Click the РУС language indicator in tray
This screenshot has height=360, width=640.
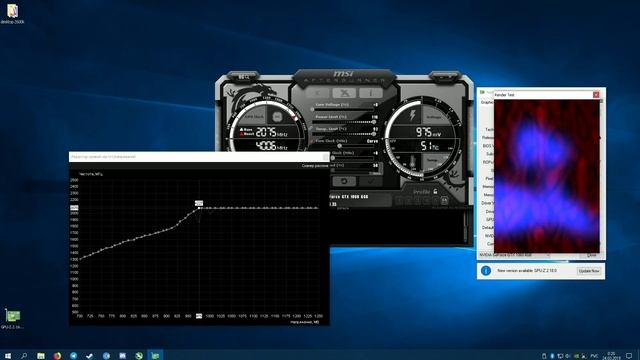(594, 356)
